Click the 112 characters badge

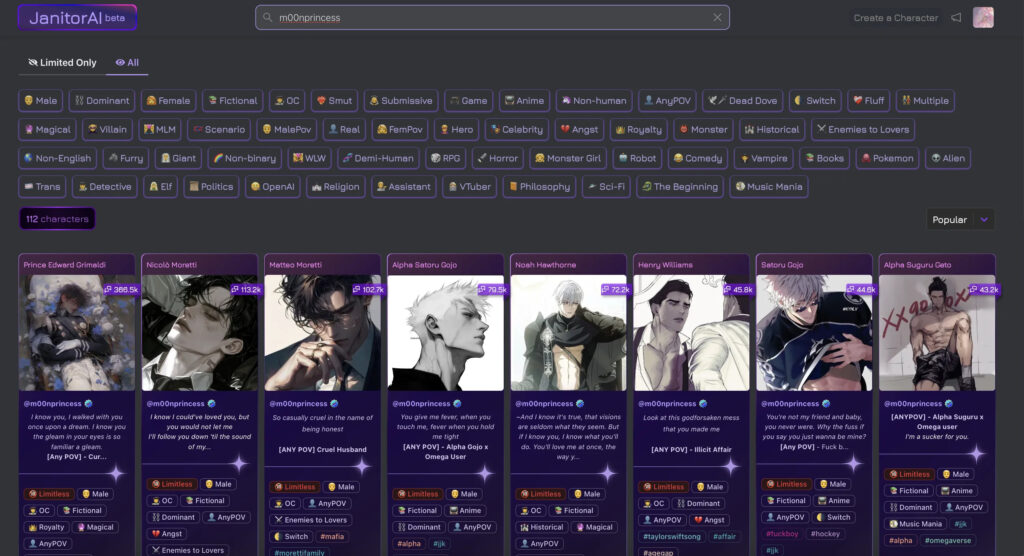(57, 219)
